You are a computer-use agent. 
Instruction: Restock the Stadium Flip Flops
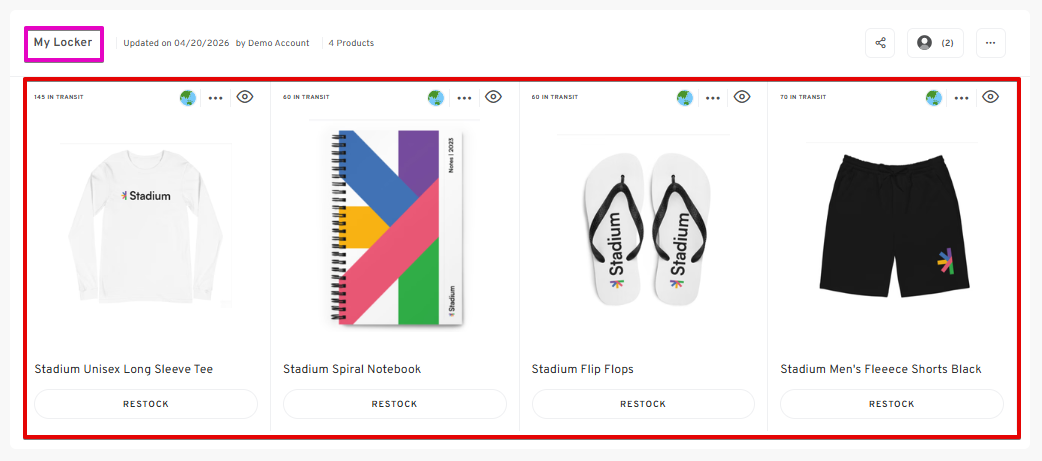coord(643,404)
